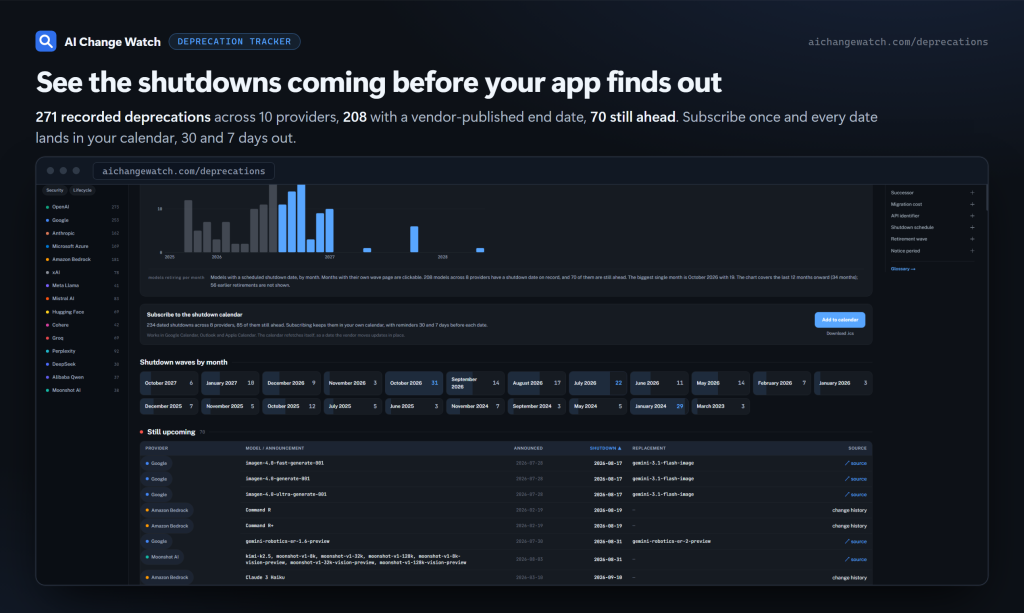
Task: Click the lone blue bar in the chart's 2027 section
Action: click(x=414, y=239)
